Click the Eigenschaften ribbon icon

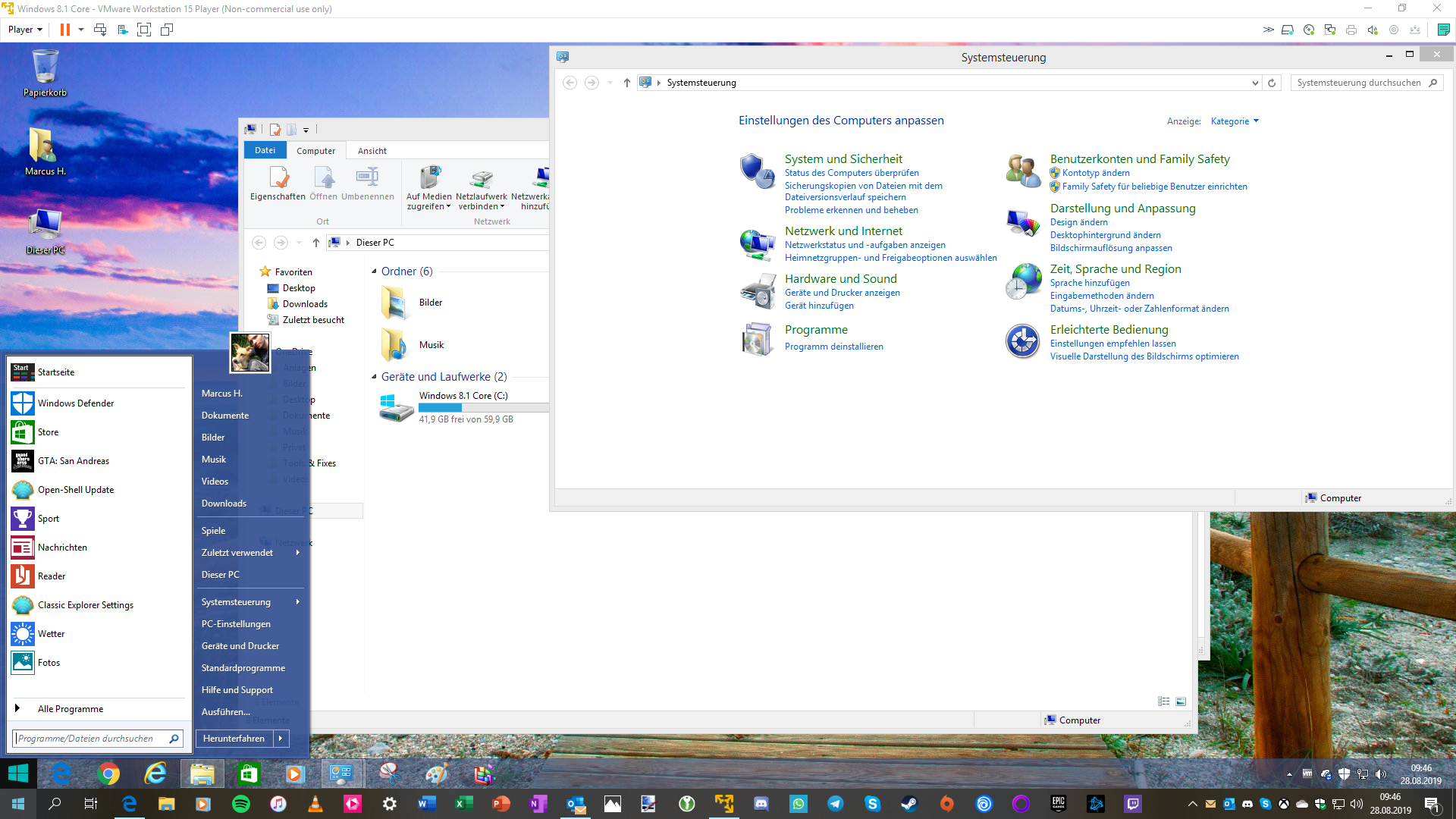pos(278,179)
